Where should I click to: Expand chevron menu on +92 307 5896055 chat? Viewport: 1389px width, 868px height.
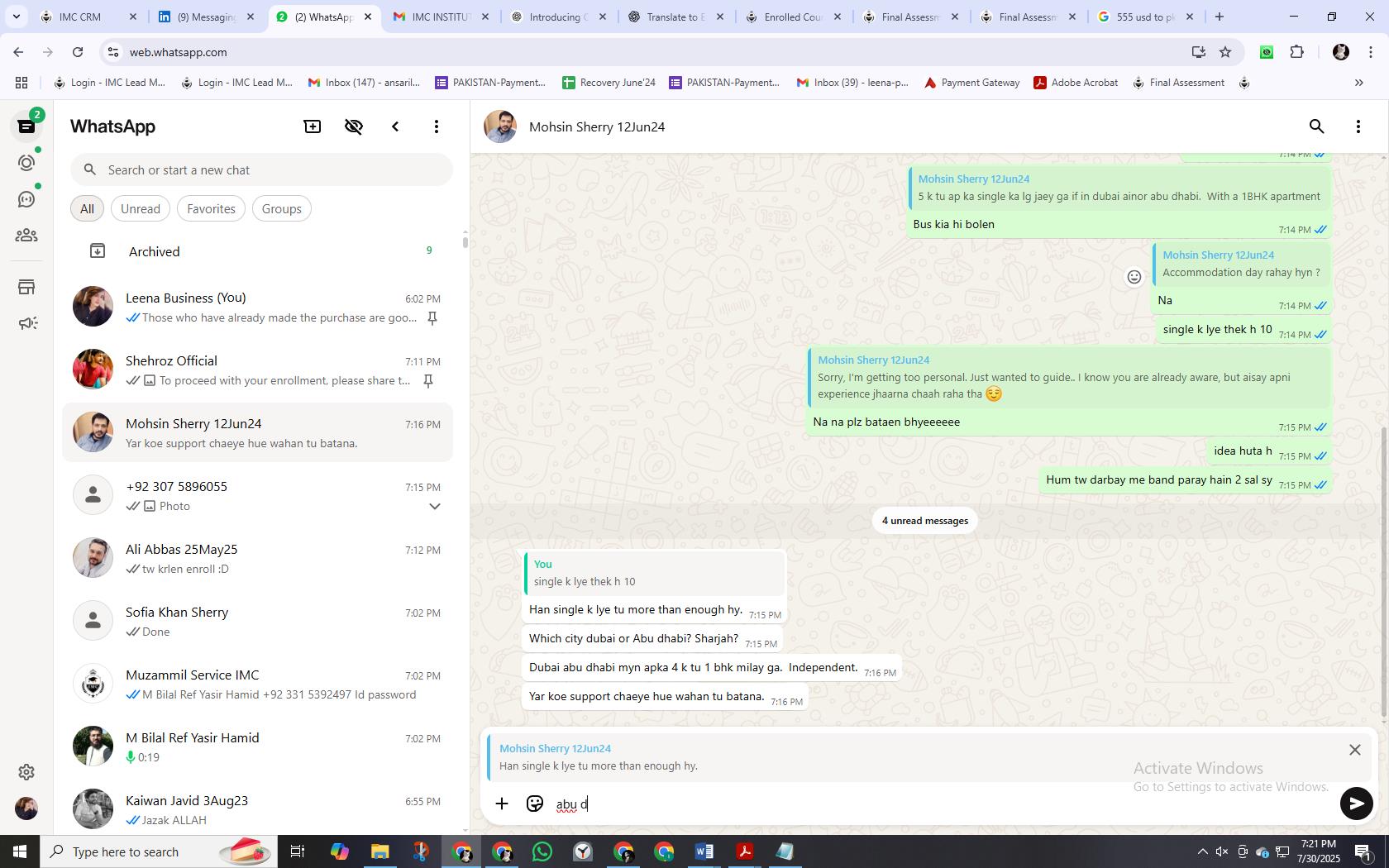coord(434,507)
